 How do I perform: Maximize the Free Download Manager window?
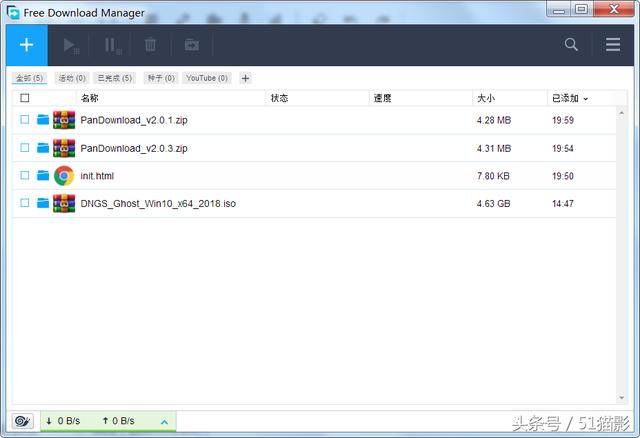click(x=582, y=9)
